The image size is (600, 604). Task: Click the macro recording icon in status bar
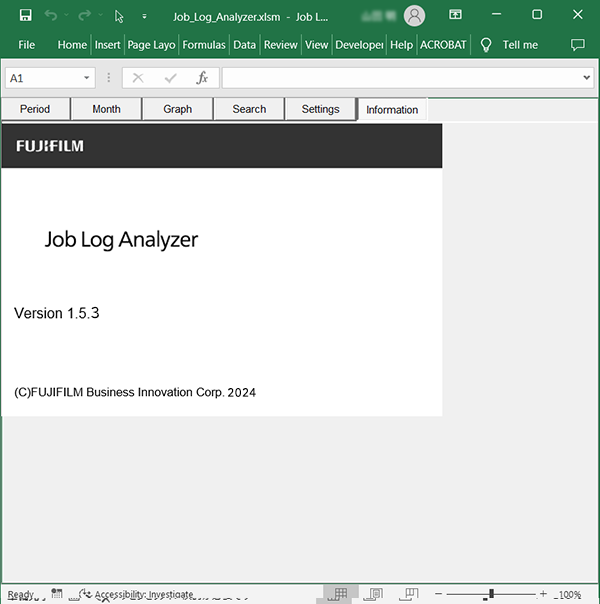(57, 594)
